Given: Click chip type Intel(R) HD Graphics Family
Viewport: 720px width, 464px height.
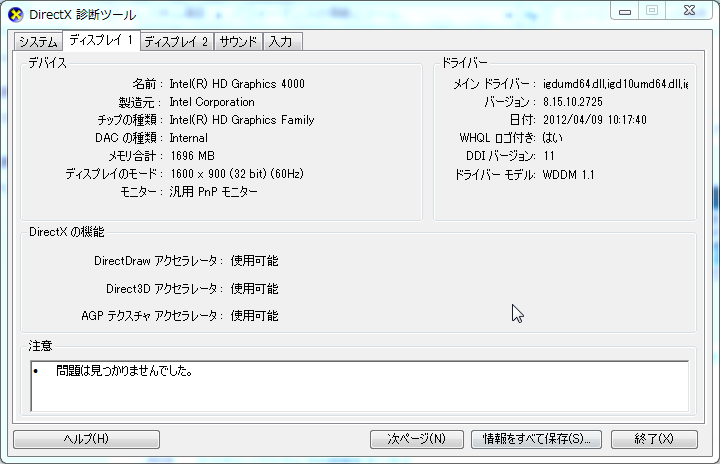Looking at the screenshot, I should (x=242, y=120).
